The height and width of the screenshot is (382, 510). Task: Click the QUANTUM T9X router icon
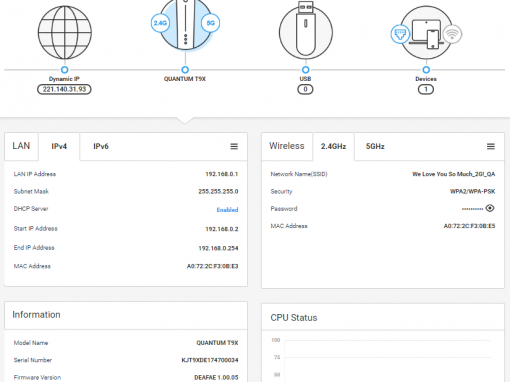point(185,24)
